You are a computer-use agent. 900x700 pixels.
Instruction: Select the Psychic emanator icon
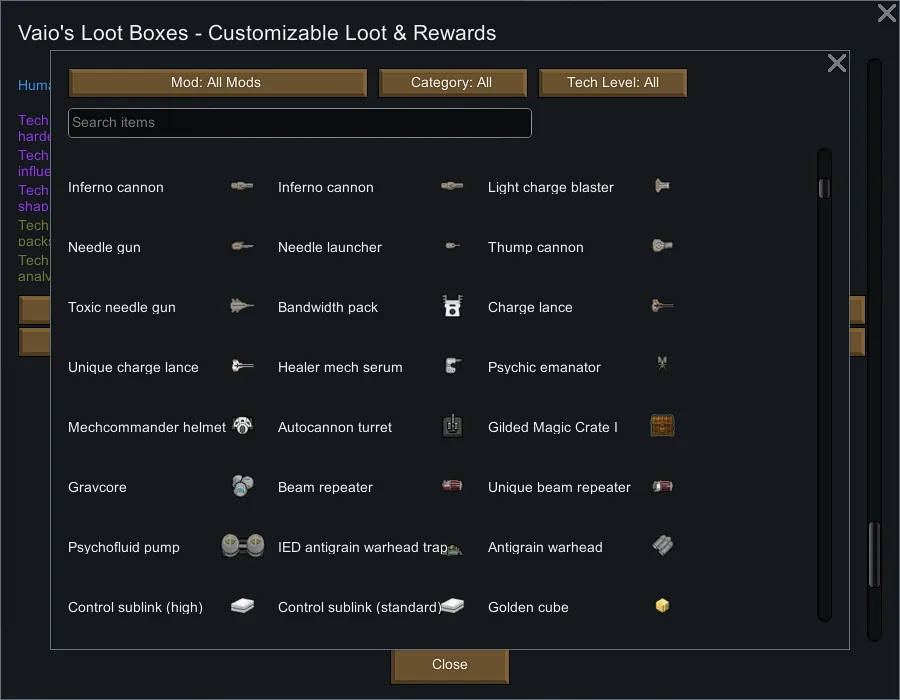[x=662, y=365]
